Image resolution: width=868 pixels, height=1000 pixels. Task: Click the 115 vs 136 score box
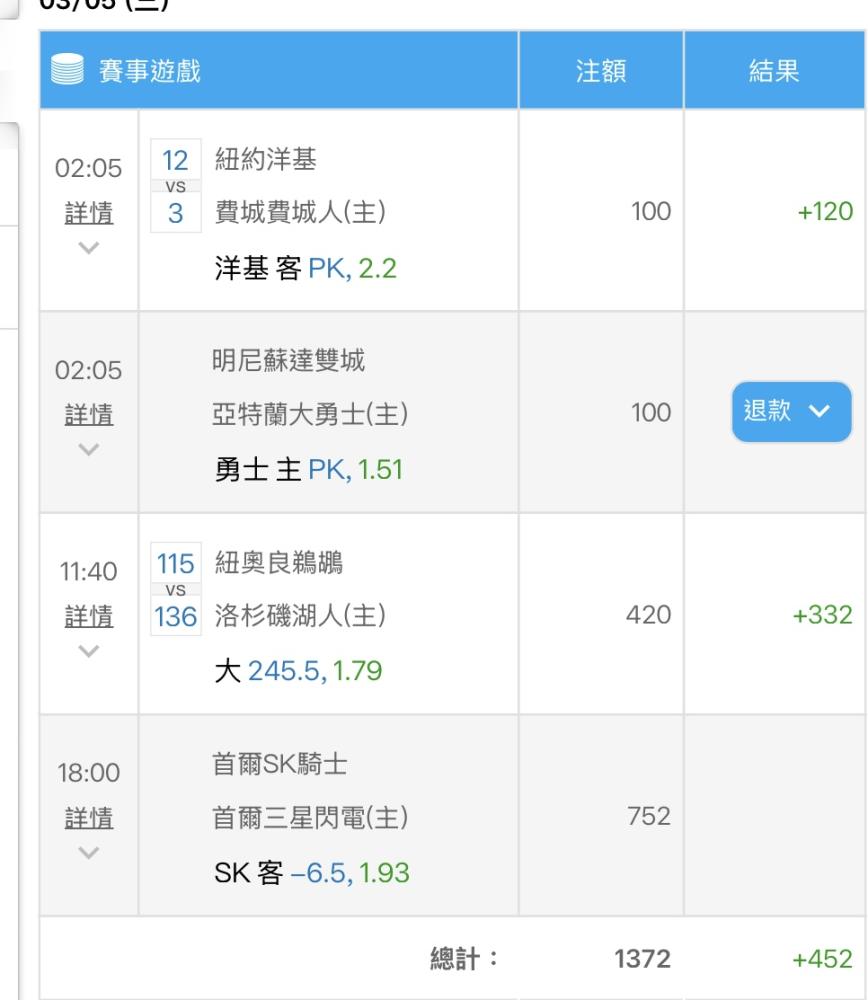(175, 589)
